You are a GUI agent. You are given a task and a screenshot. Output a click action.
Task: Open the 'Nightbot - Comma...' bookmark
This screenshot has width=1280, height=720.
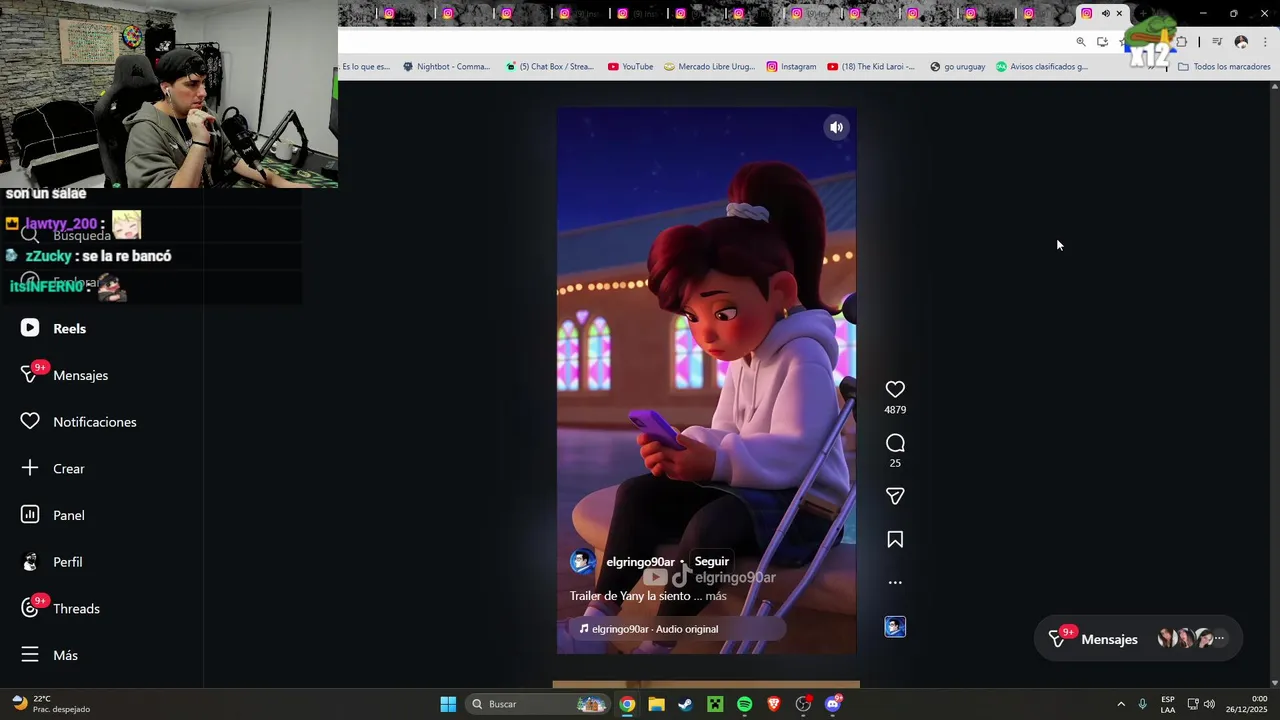pos(446,67)
